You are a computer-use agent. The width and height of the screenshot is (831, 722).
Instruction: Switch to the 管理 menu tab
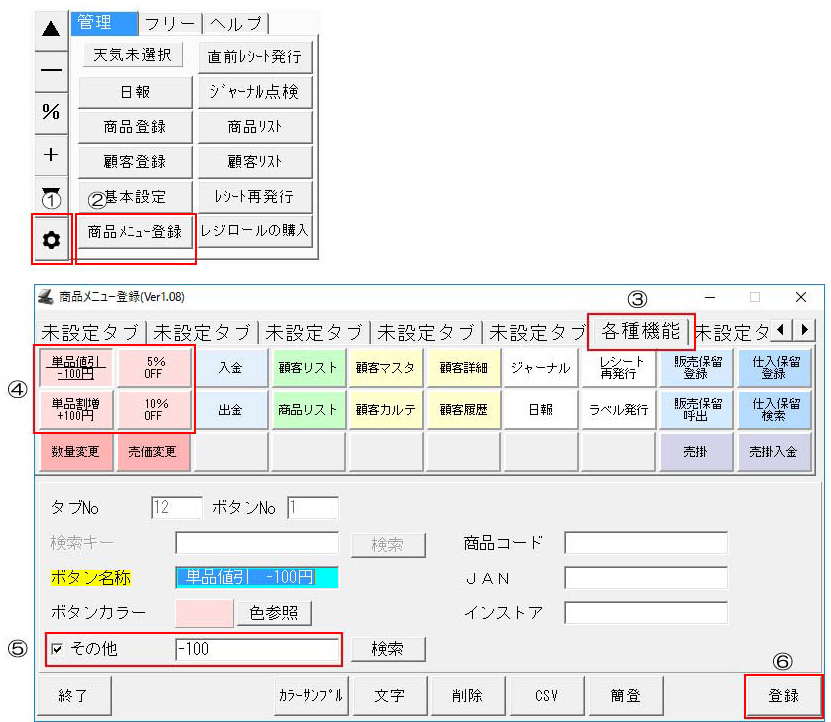click(103, 23)
